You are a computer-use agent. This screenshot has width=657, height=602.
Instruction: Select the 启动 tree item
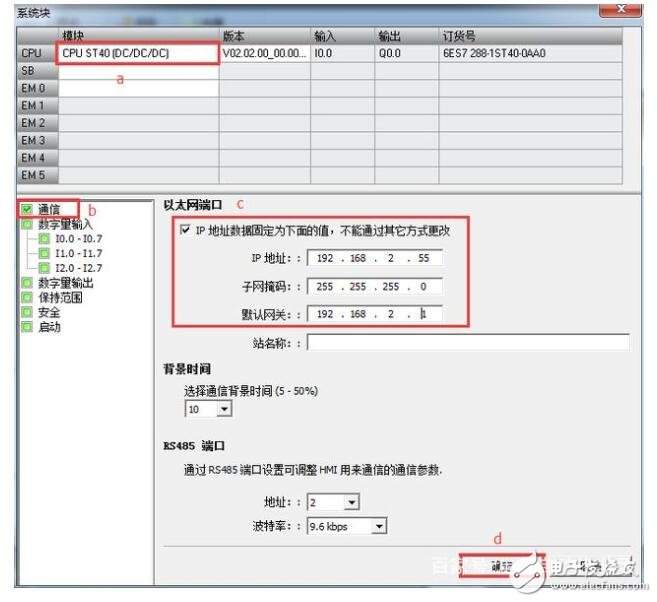click(x=49, y=327)
